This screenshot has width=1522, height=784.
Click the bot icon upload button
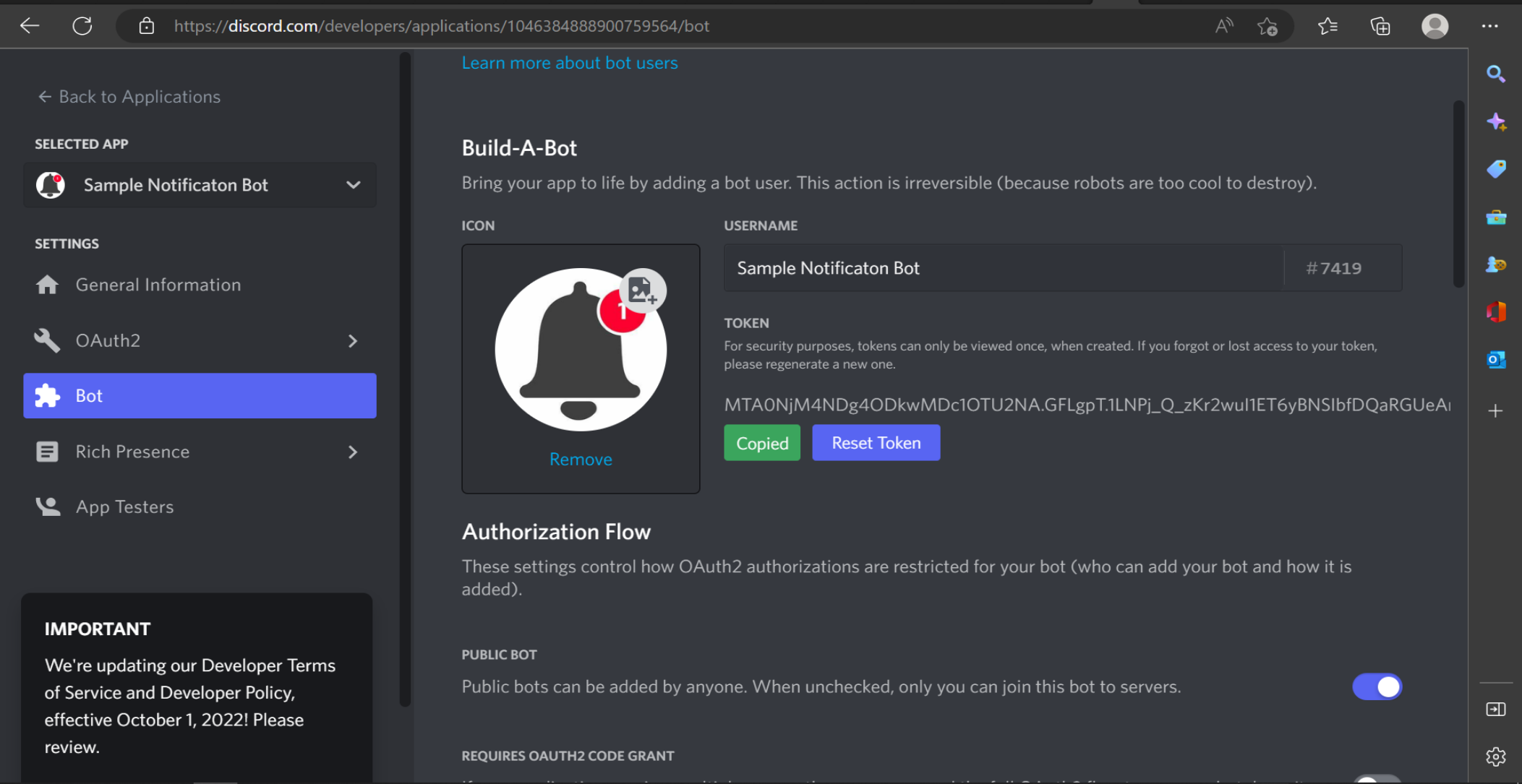[643, 289]
